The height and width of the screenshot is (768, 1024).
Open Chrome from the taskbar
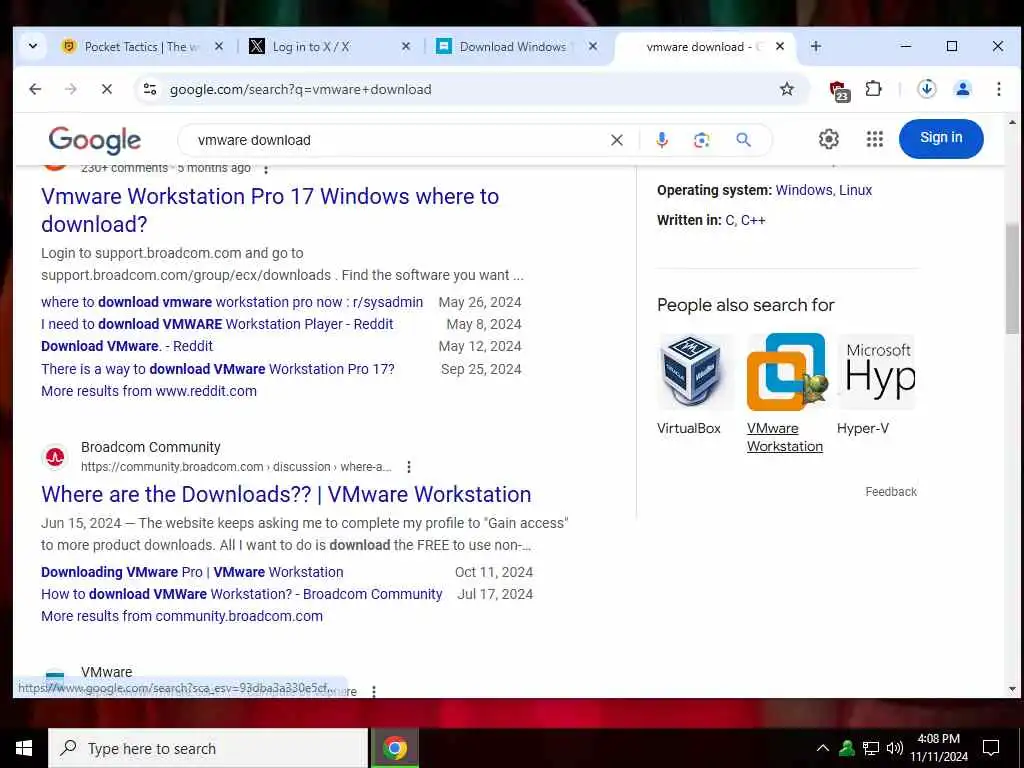(394, 748)
